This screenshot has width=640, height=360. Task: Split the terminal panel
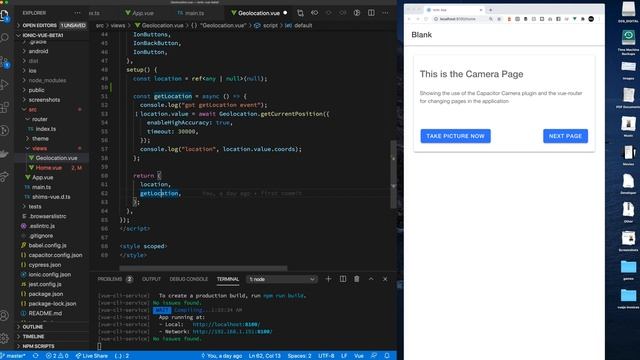point(343,279)
